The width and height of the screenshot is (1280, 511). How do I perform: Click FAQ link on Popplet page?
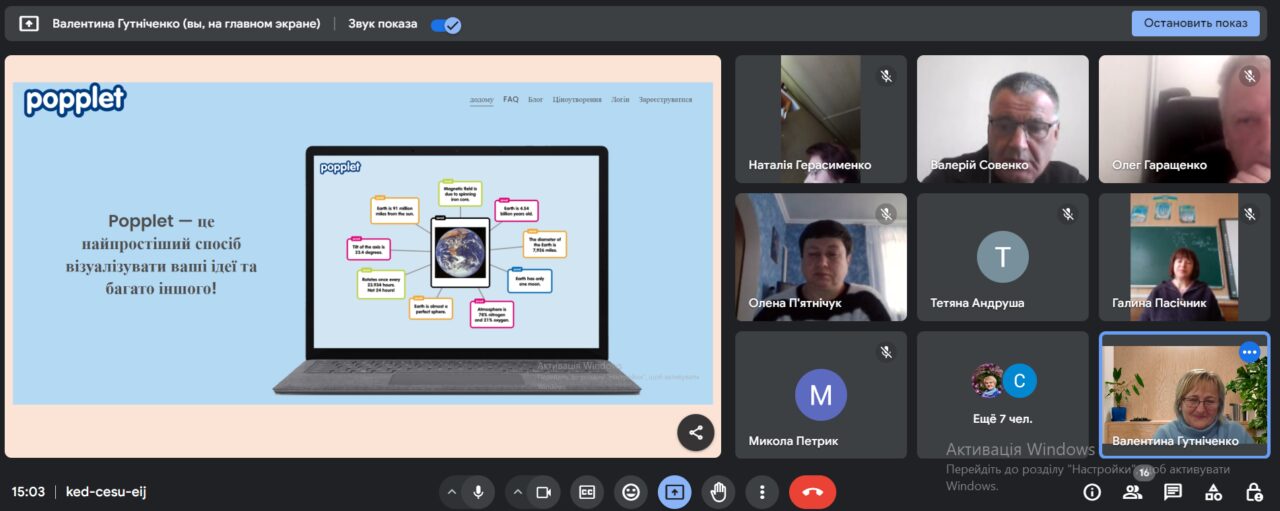(511, 100)
